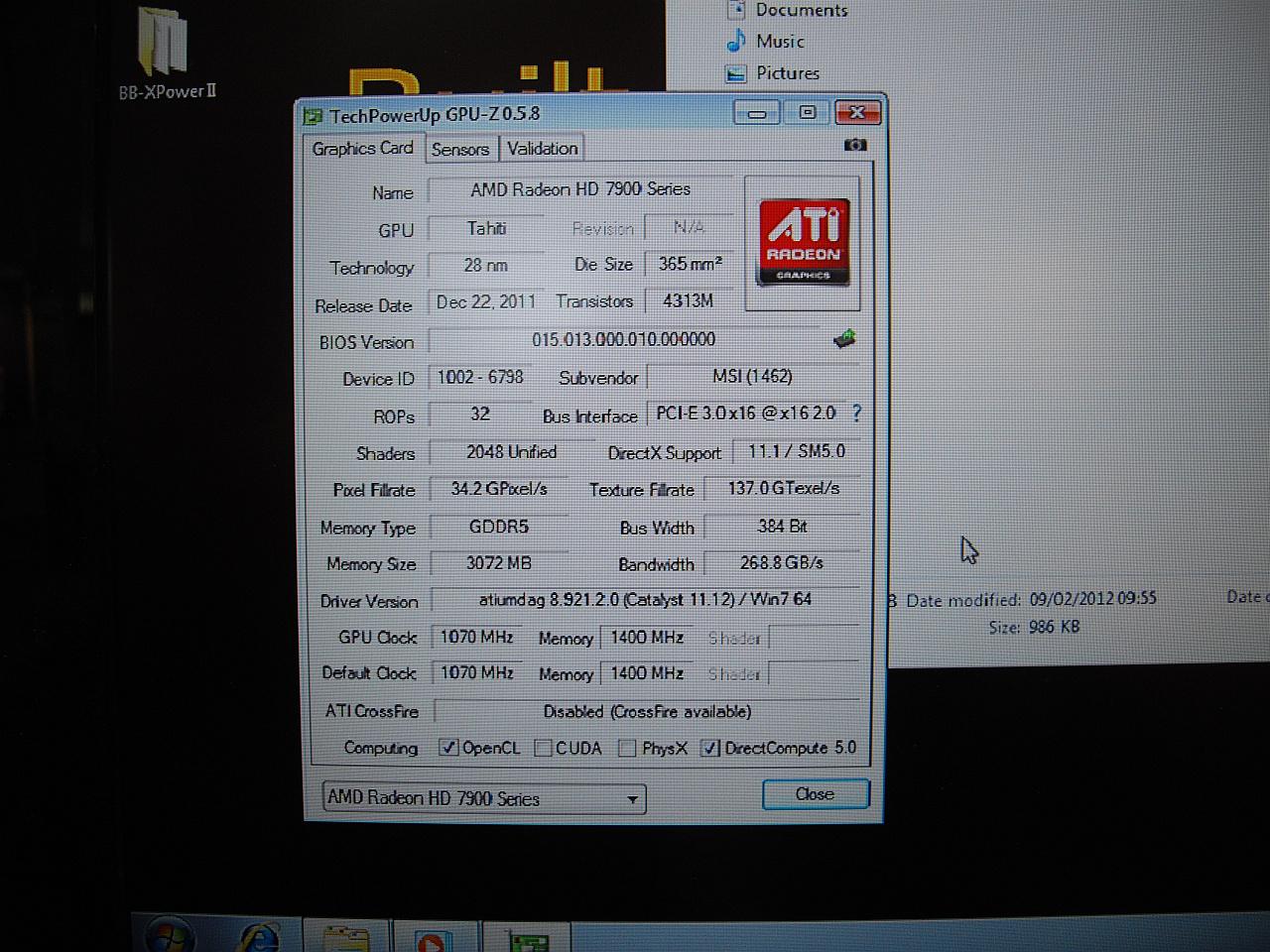1270x952 pixels.
Task: Click the Default Clock 1070 MHz value
Action: pos(477,673)
